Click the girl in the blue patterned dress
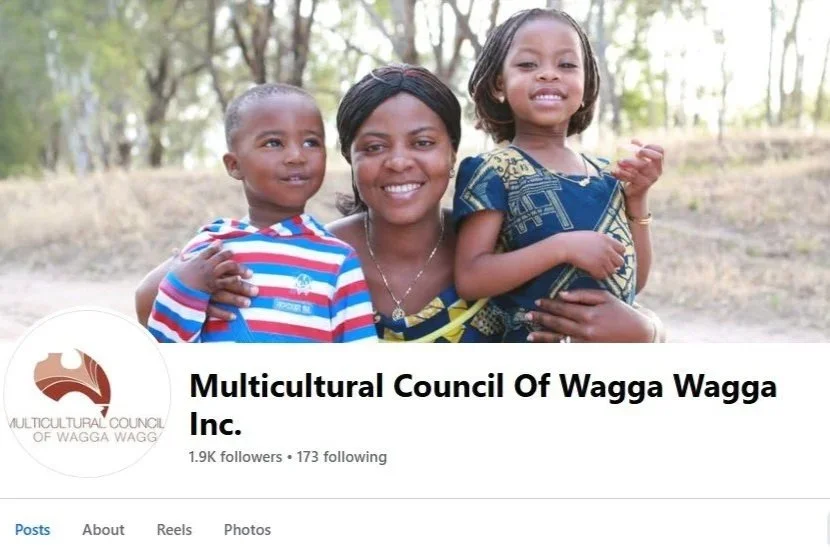 (551, 175)
